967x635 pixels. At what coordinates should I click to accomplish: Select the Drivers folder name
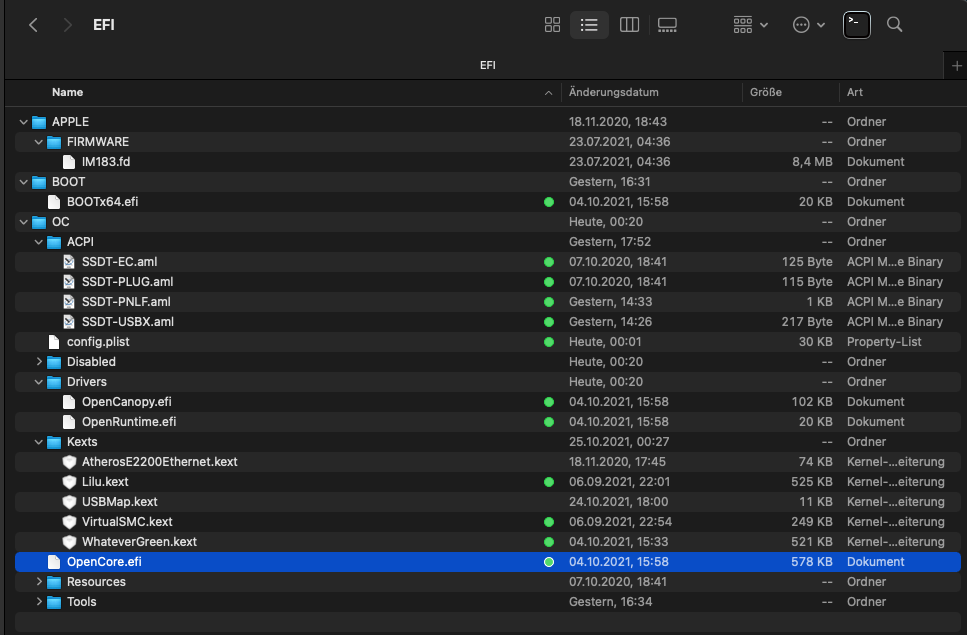pos(87,382)
